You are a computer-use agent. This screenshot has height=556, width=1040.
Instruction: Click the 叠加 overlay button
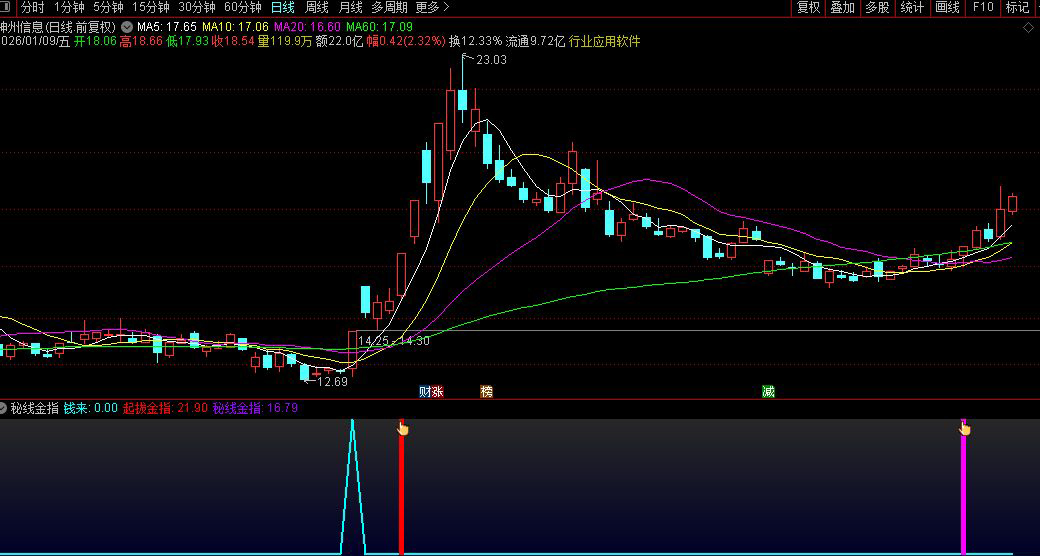pyautogui.click(x=843, y=8)
